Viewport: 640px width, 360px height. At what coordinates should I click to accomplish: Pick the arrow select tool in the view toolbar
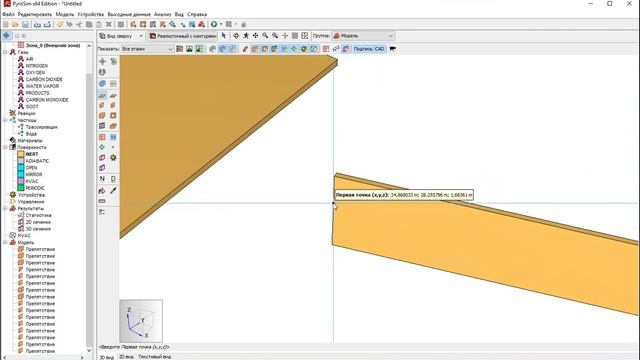[x=224, y=36]
